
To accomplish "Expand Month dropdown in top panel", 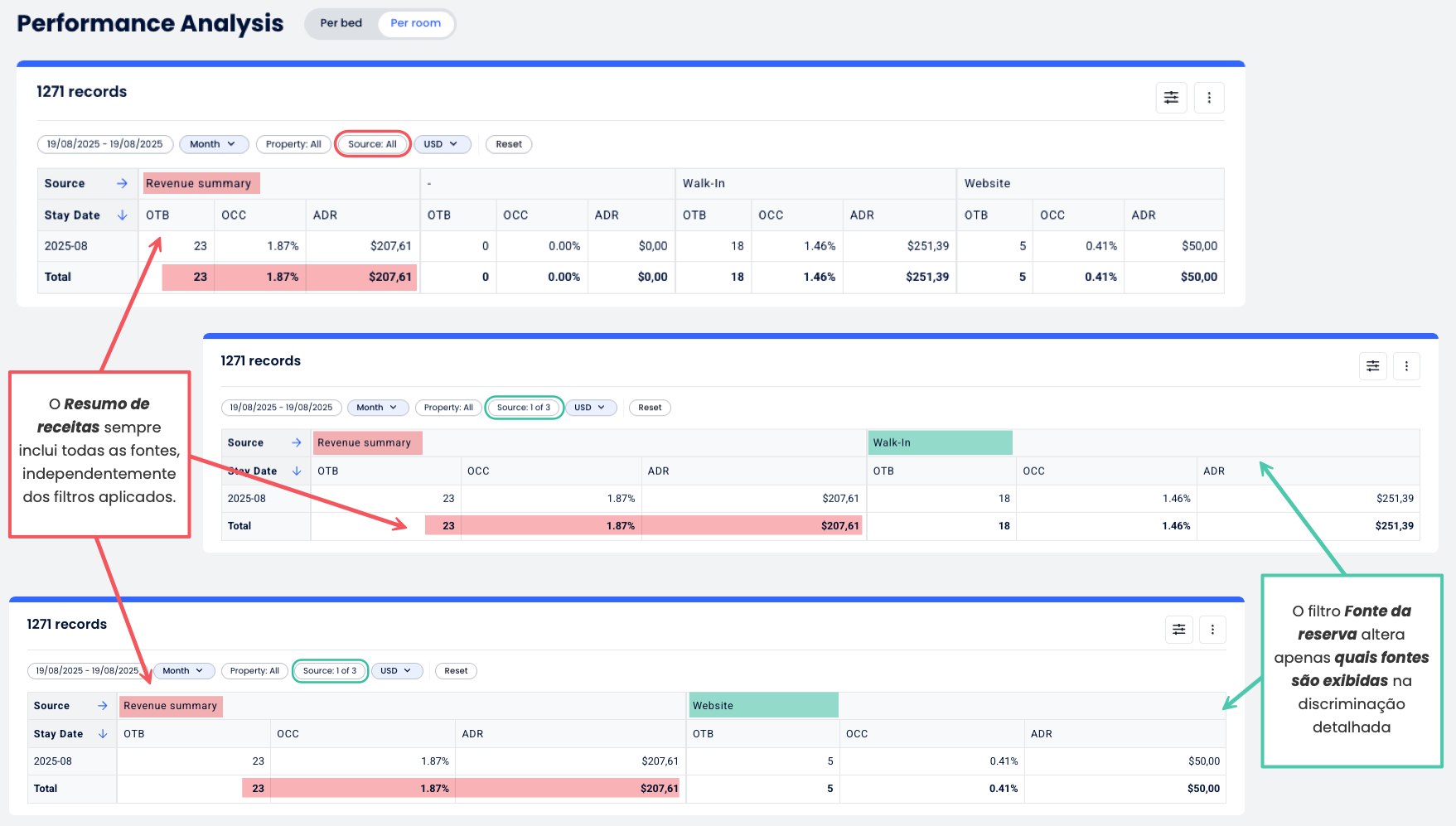I will 213,144.
